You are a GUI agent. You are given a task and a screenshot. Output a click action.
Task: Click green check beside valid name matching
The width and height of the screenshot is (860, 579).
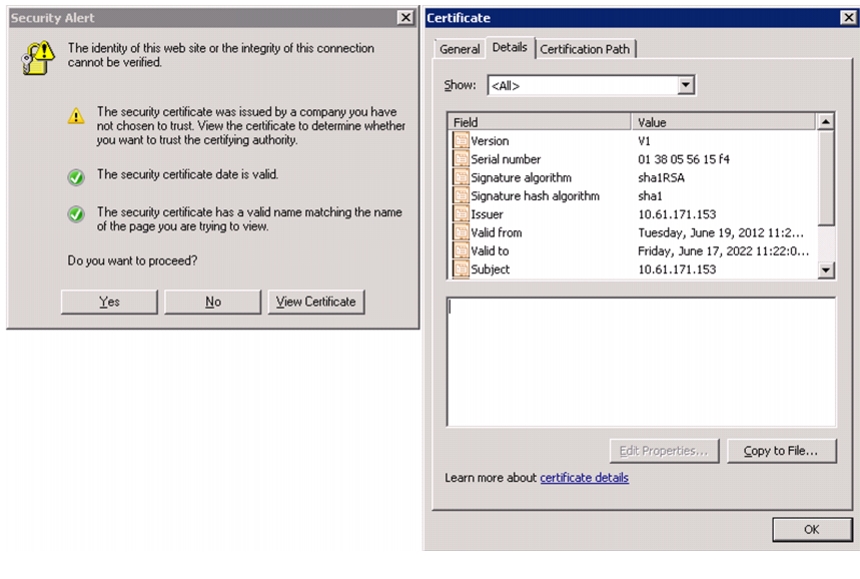click(x=76, y=214)
